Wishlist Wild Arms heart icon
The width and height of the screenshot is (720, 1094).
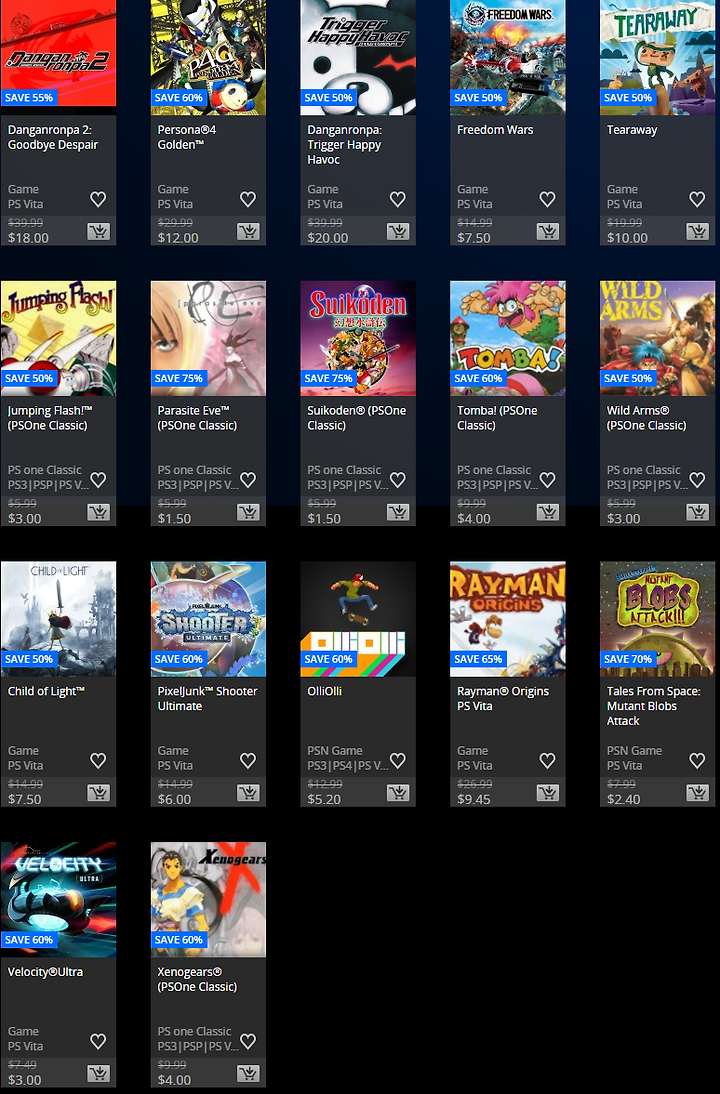pyautogui.click(x=697, y=480)
